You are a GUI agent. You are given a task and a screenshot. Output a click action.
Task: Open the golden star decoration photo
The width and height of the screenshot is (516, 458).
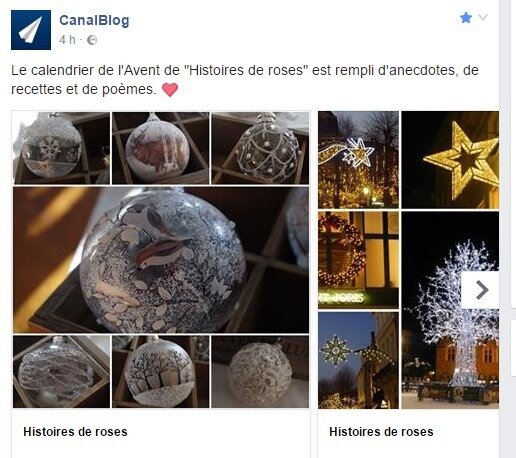(x=450, y=160)
